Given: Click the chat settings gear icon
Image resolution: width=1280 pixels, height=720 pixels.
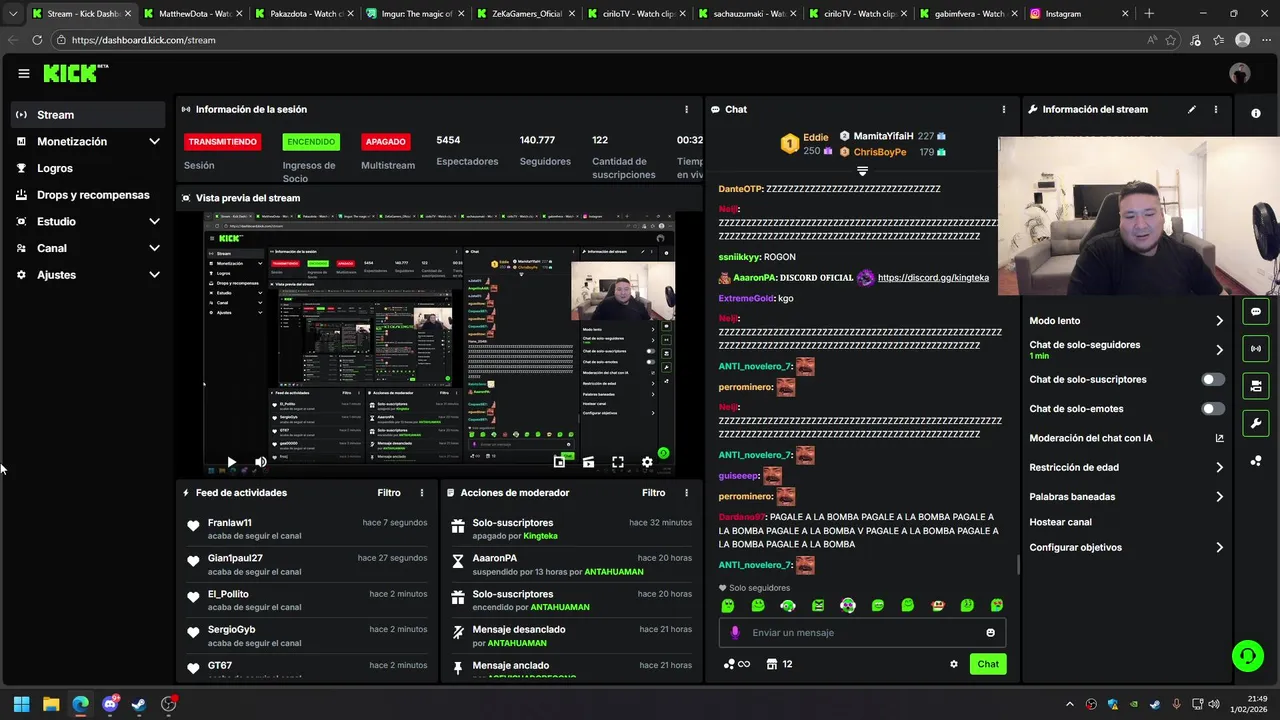Looking at the screenshot, I should (x=953, y=664).
